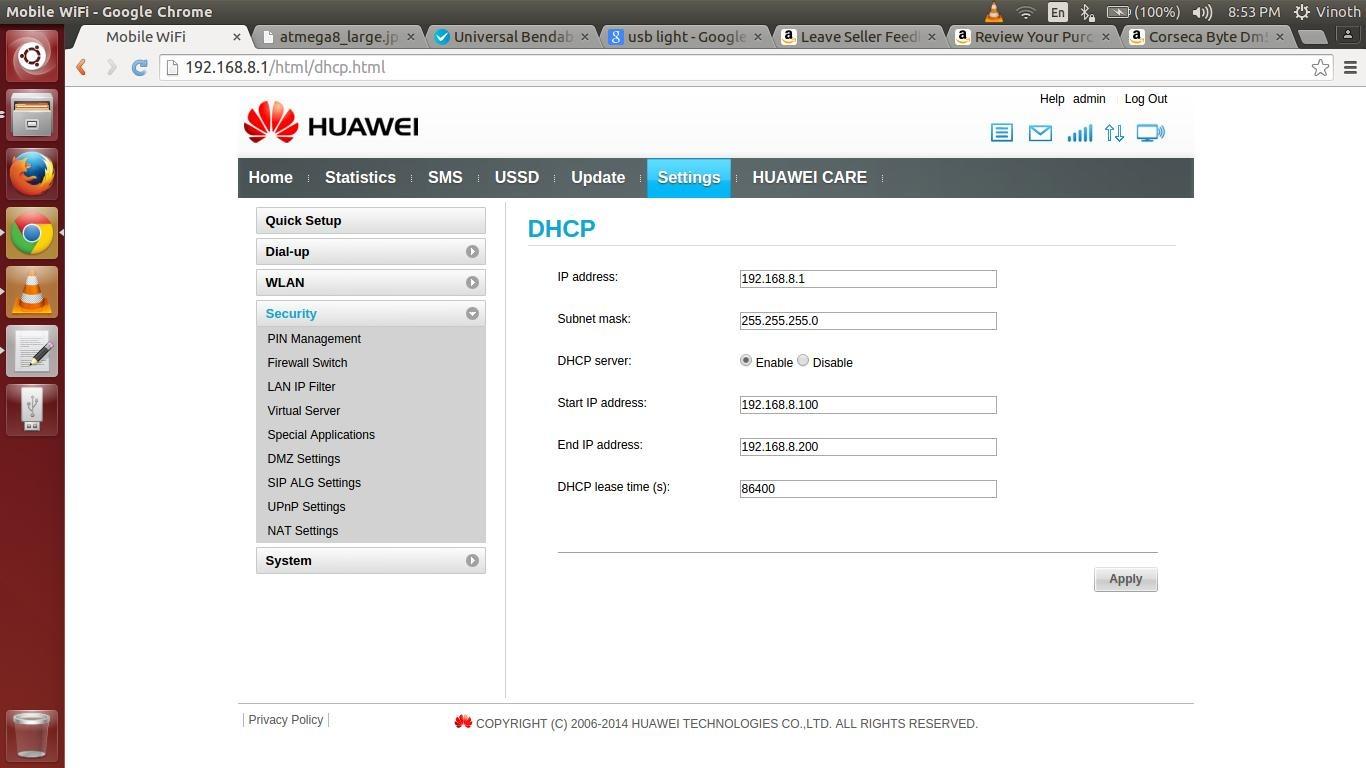
Task: Open the Privacy Policy link
Action: [285, 719]
